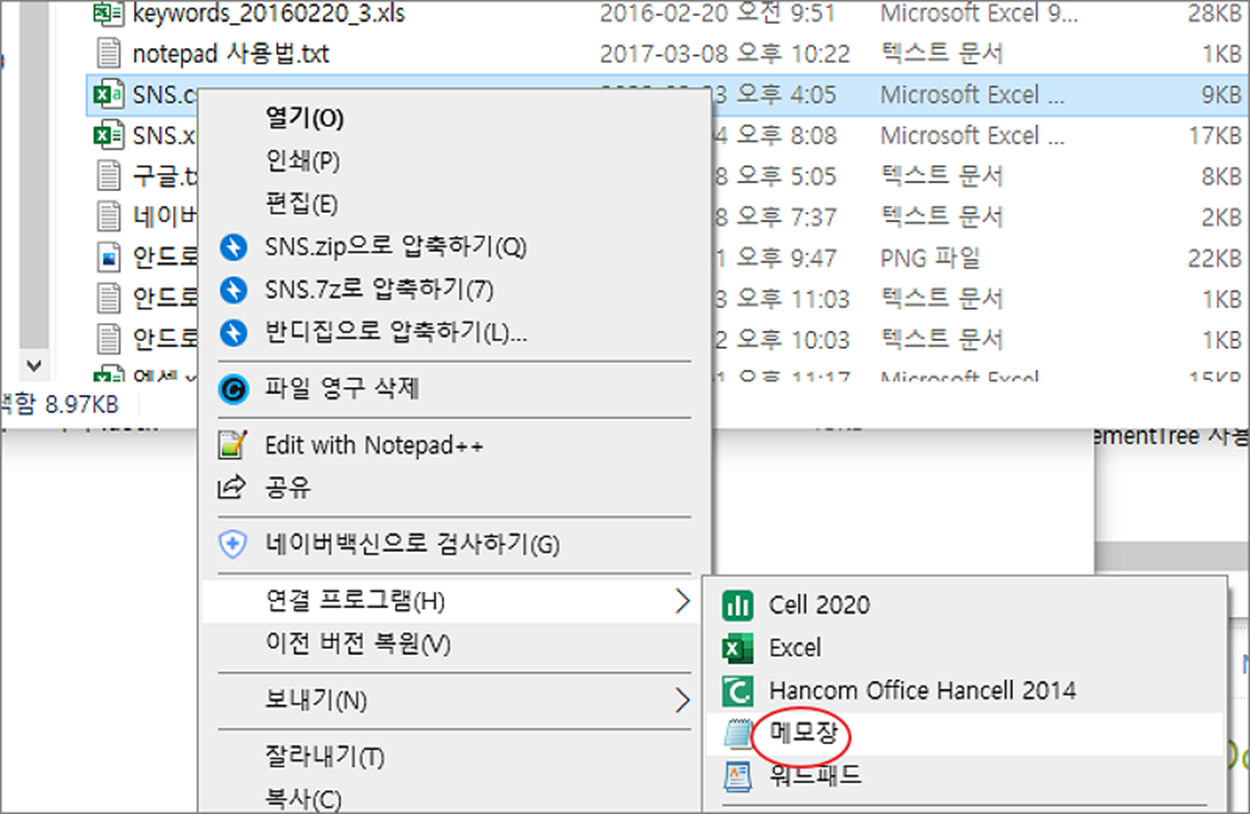Click the Excel icon beside keywords_20160220_3.xls

(x=107, y=13)
